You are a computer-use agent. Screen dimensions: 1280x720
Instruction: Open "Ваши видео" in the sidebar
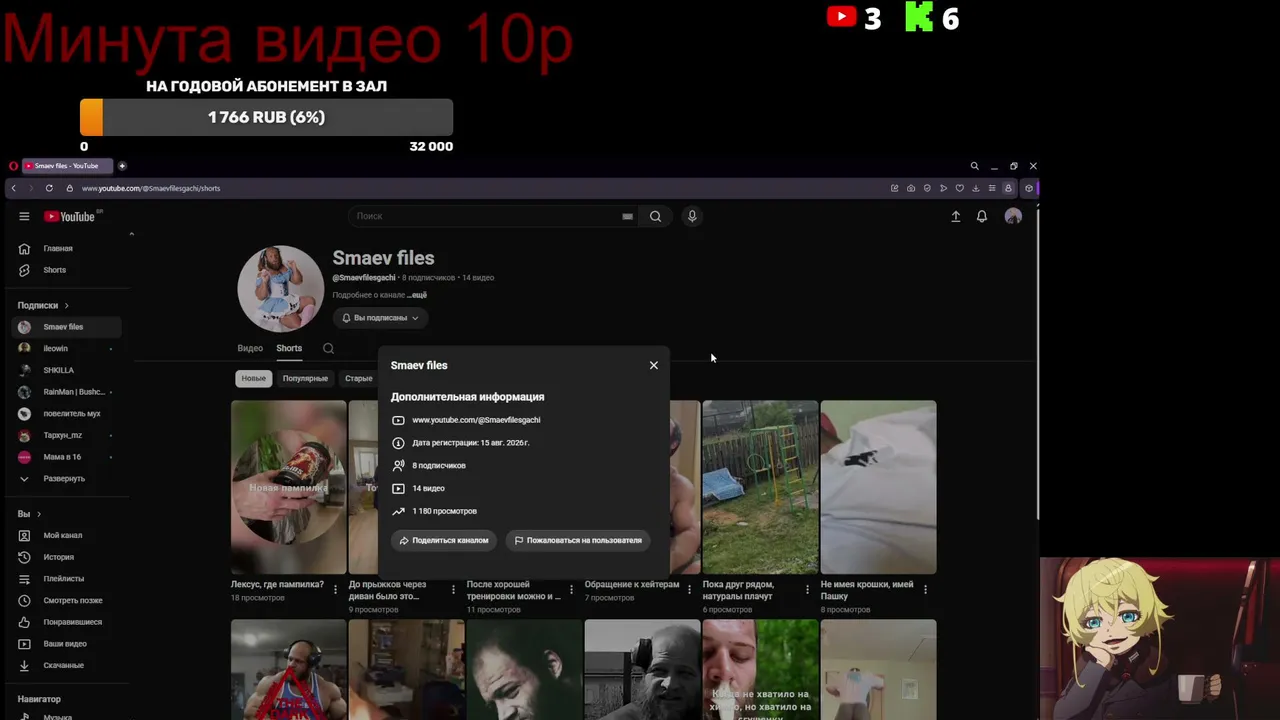coord(66,644)
